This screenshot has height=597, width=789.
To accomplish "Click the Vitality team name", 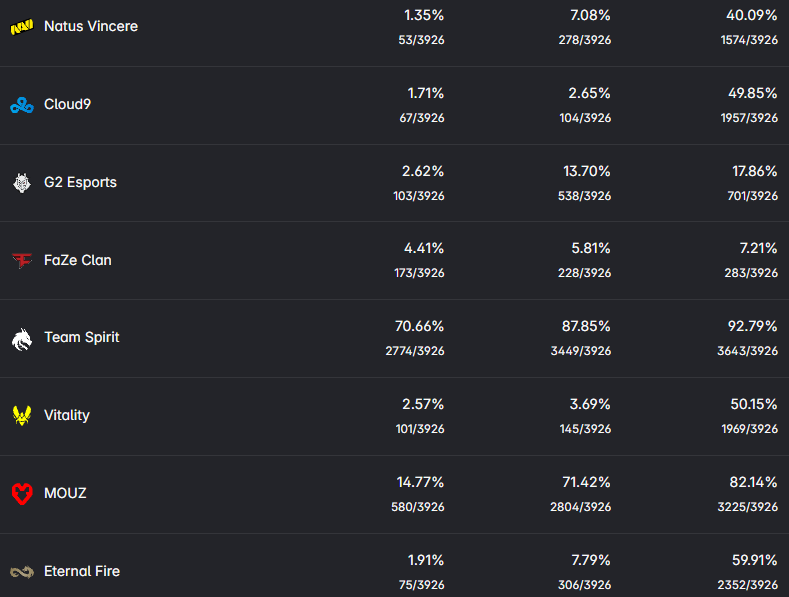I will point(67,415).
